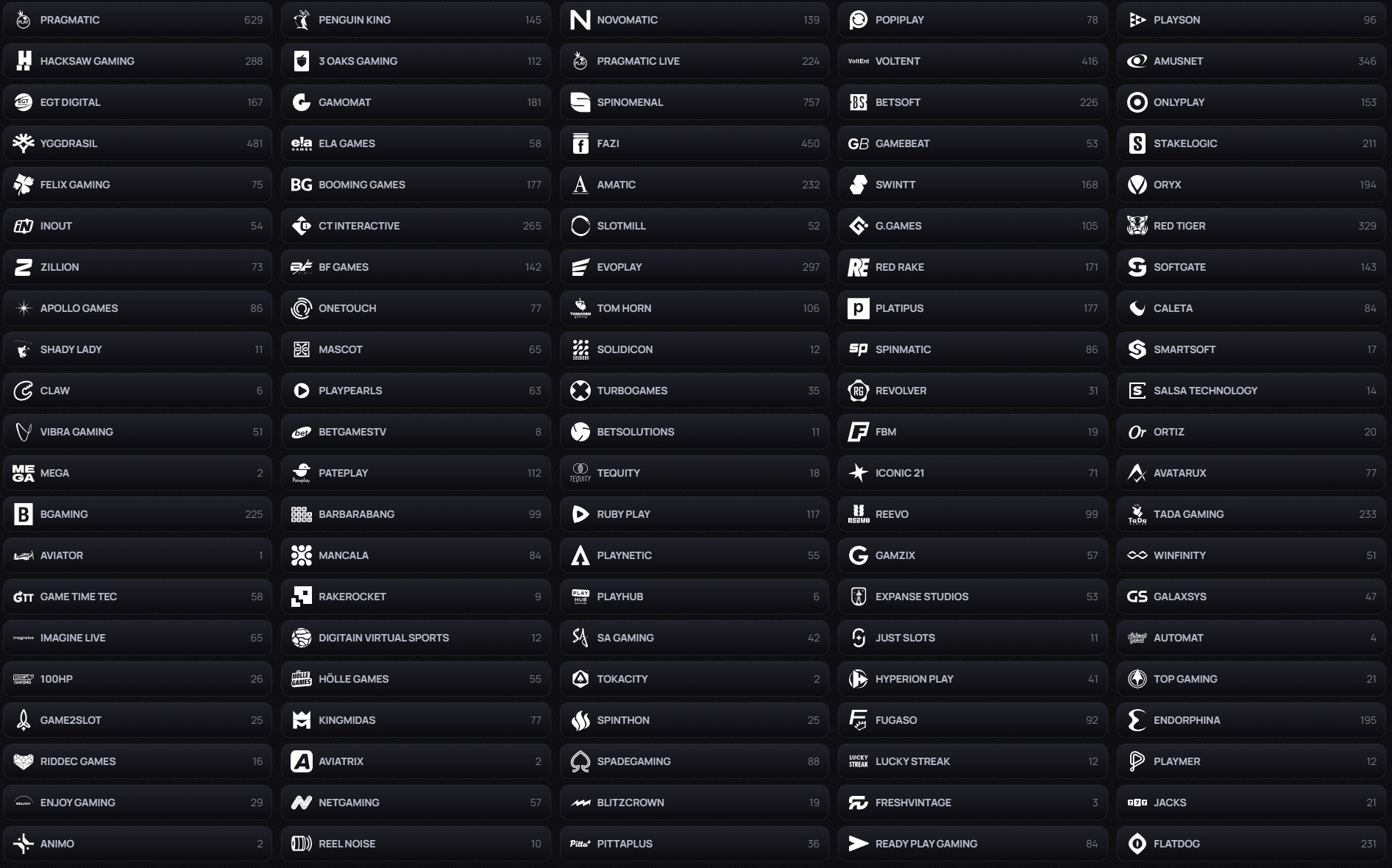Click the Yggdrasil snowflake icon
The image size is (1392, 868).
24,143
